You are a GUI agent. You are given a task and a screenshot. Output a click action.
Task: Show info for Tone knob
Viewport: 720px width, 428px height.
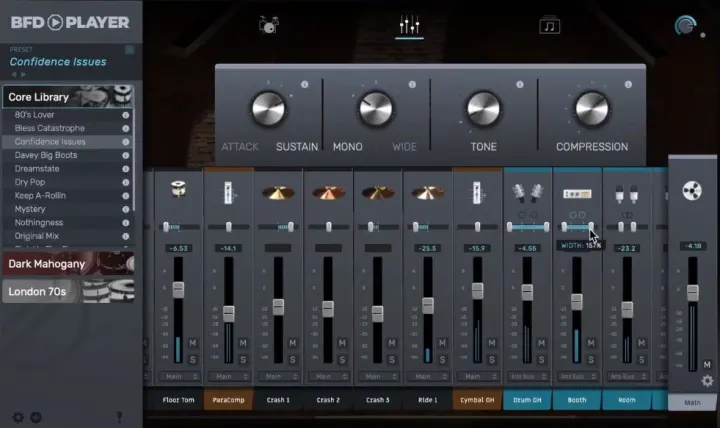coord(520,84)
